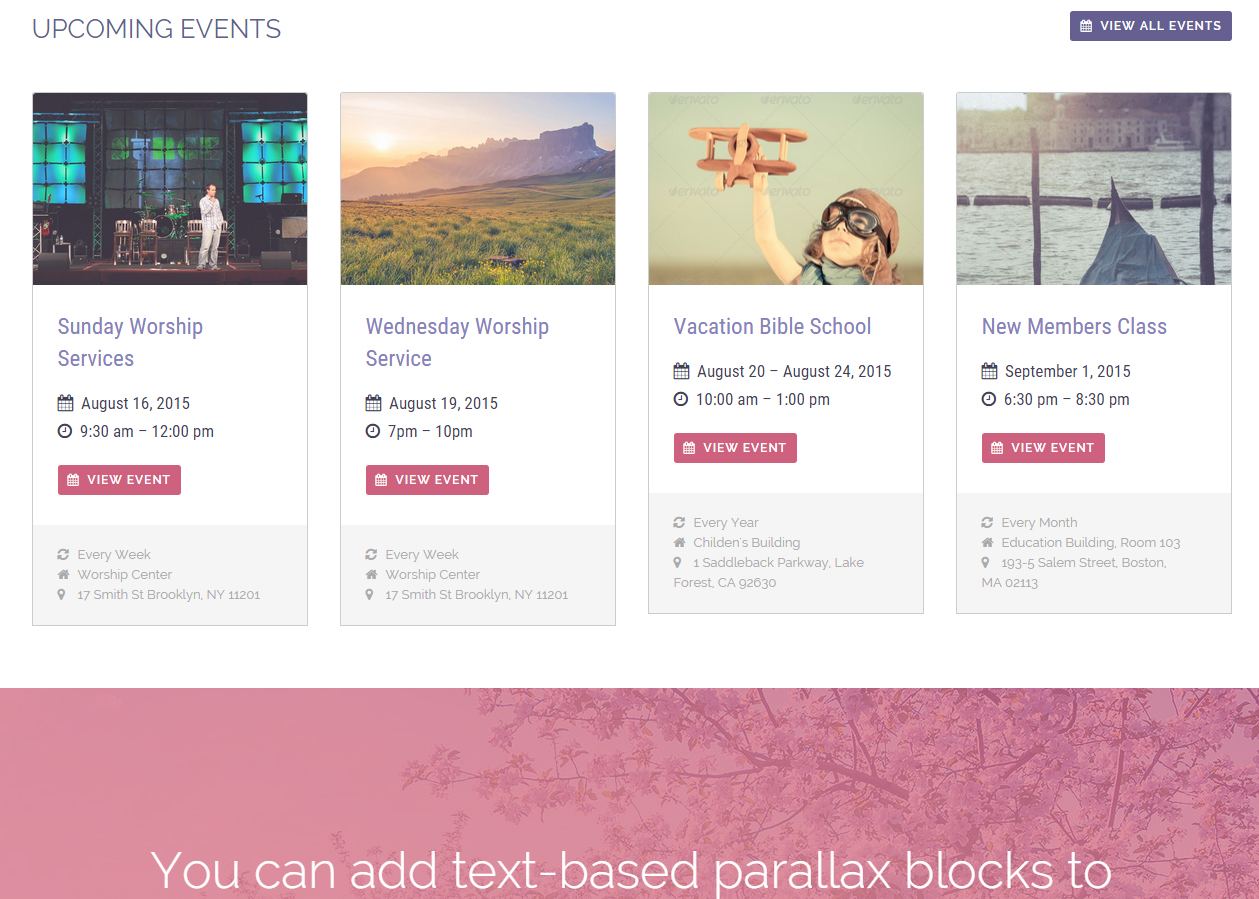Open the Sunday Worship Services stage photo
Screen dimensions: 1259x899
click(170, 189)
